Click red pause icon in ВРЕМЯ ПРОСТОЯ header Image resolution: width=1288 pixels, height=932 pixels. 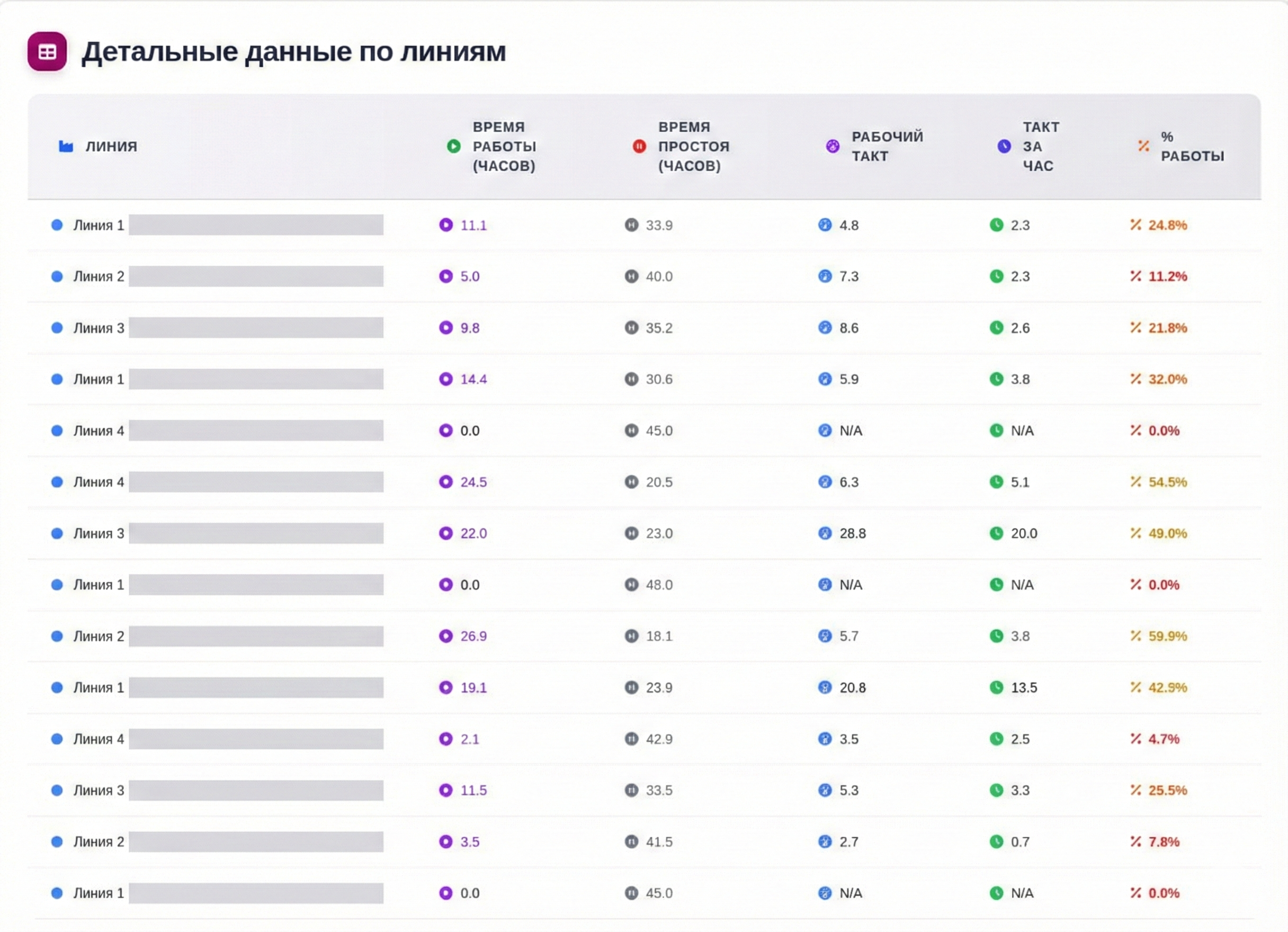pyautogui.click(x=639, y=147)
